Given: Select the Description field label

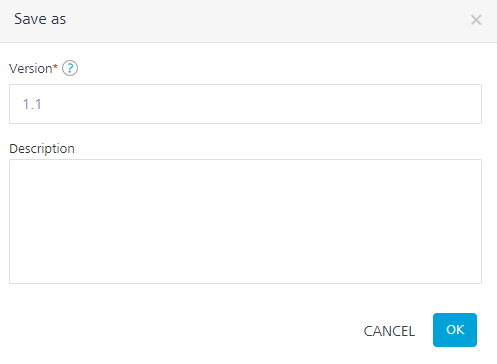Looking at the screenshot, I should (x=42, y=149).
